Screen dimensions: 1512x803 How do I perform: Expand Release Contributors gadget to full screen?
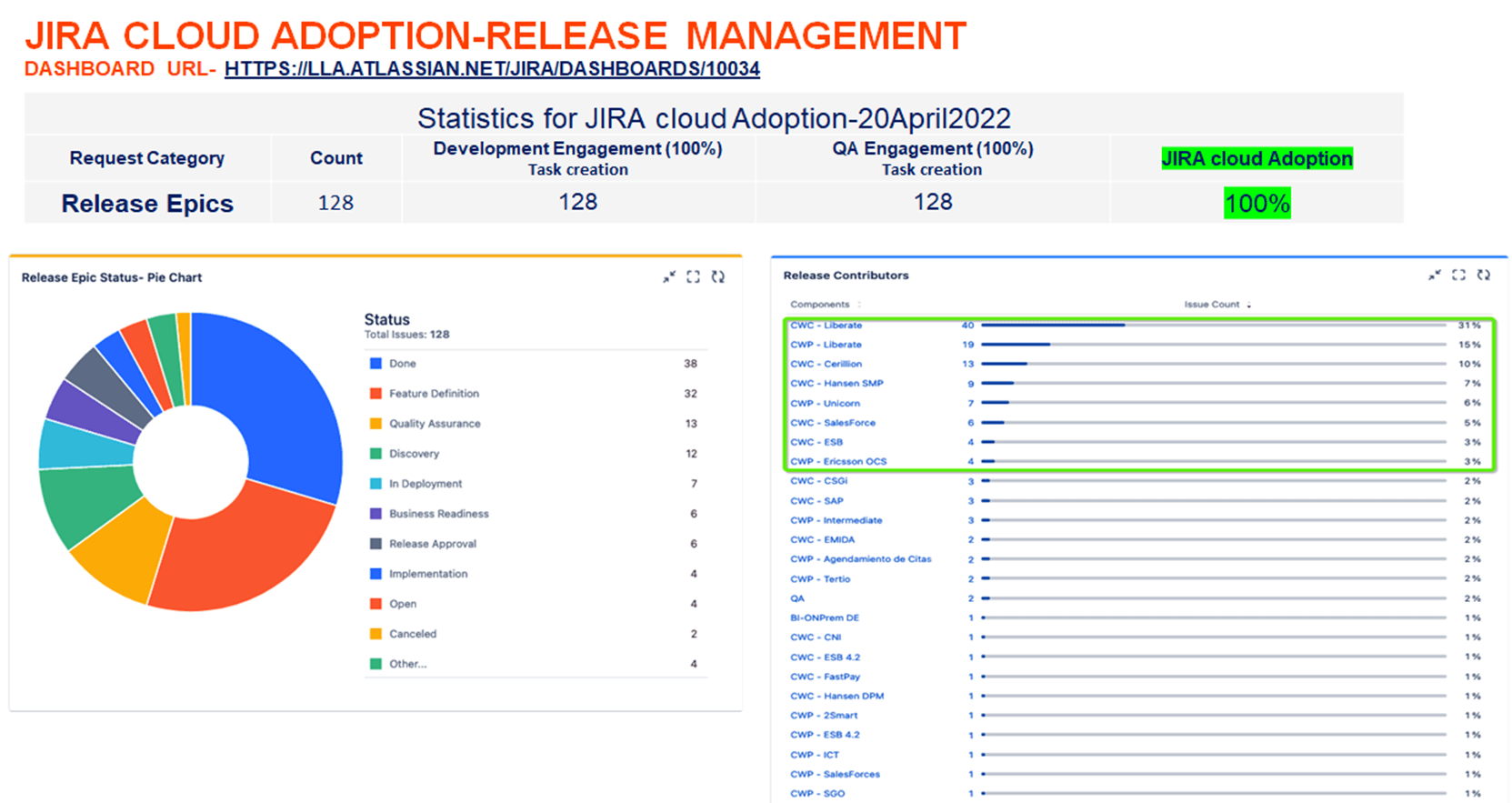pos(1459,275)
